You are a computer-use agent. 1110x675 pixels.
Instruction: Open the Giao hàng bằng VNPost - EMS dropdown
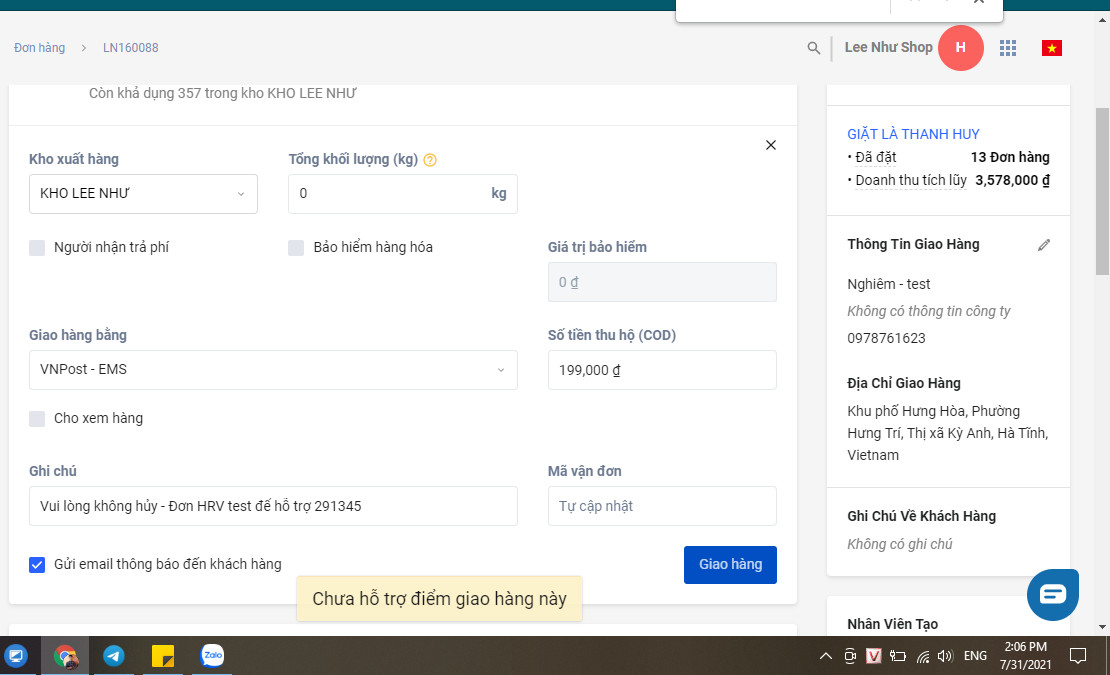coord(273,370)
